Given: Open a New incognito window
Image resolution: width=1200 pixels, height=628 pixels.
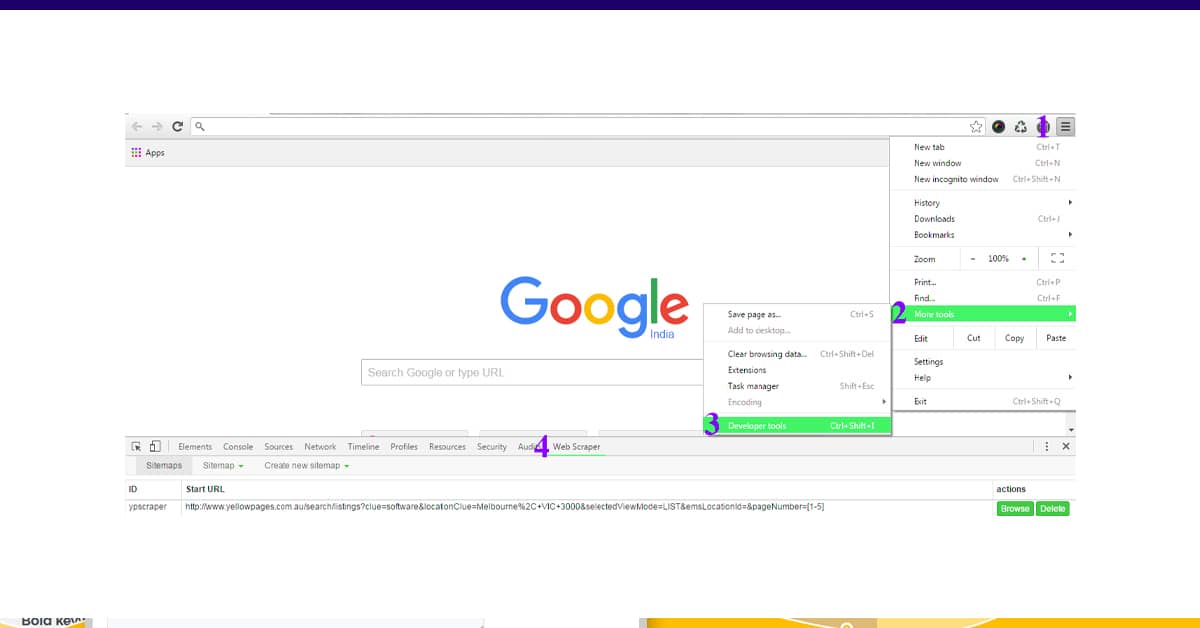Looking at the screenshot, I should 983,179.
